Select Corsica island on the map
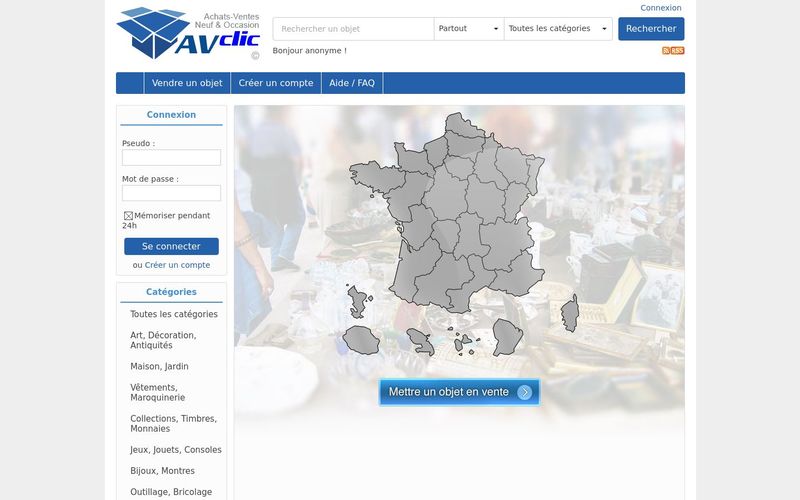This screenshot has height=500, width=800. (570, 313)
